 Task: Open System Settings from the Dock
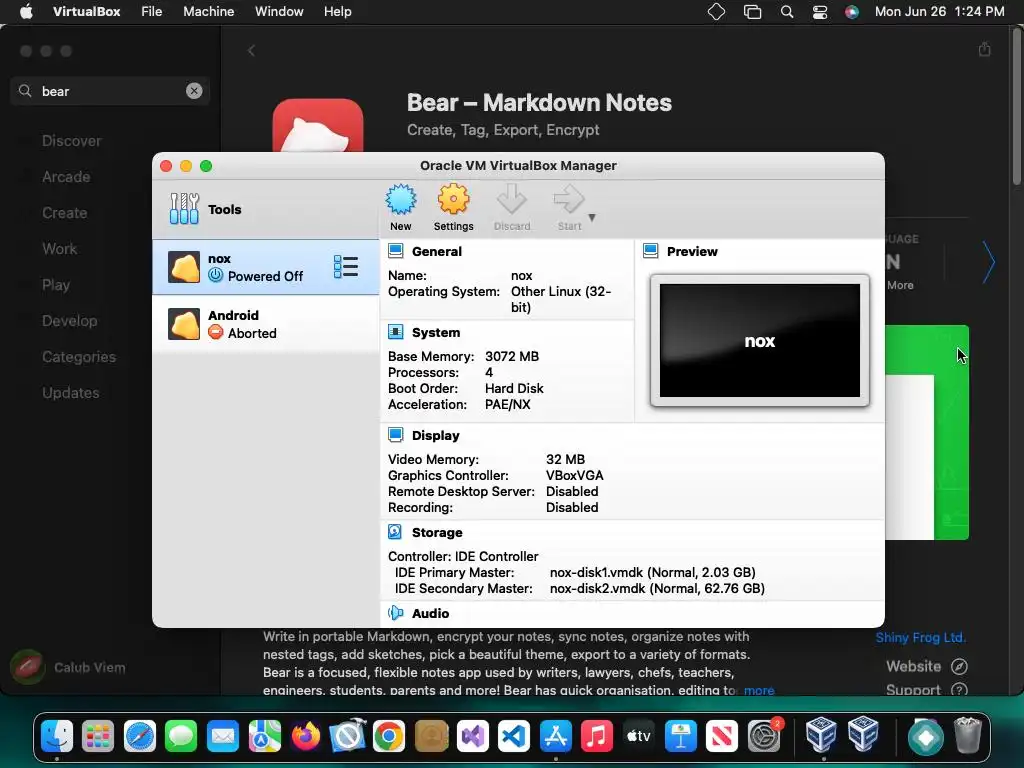pyautogui.click(x=763, y=737)
